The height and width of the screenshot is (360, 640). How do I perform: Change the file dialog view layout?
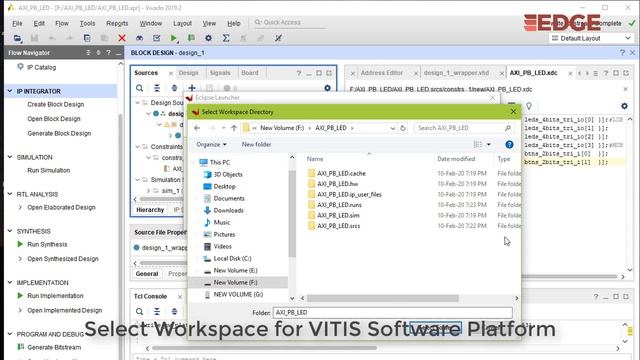tap(478, 144)
